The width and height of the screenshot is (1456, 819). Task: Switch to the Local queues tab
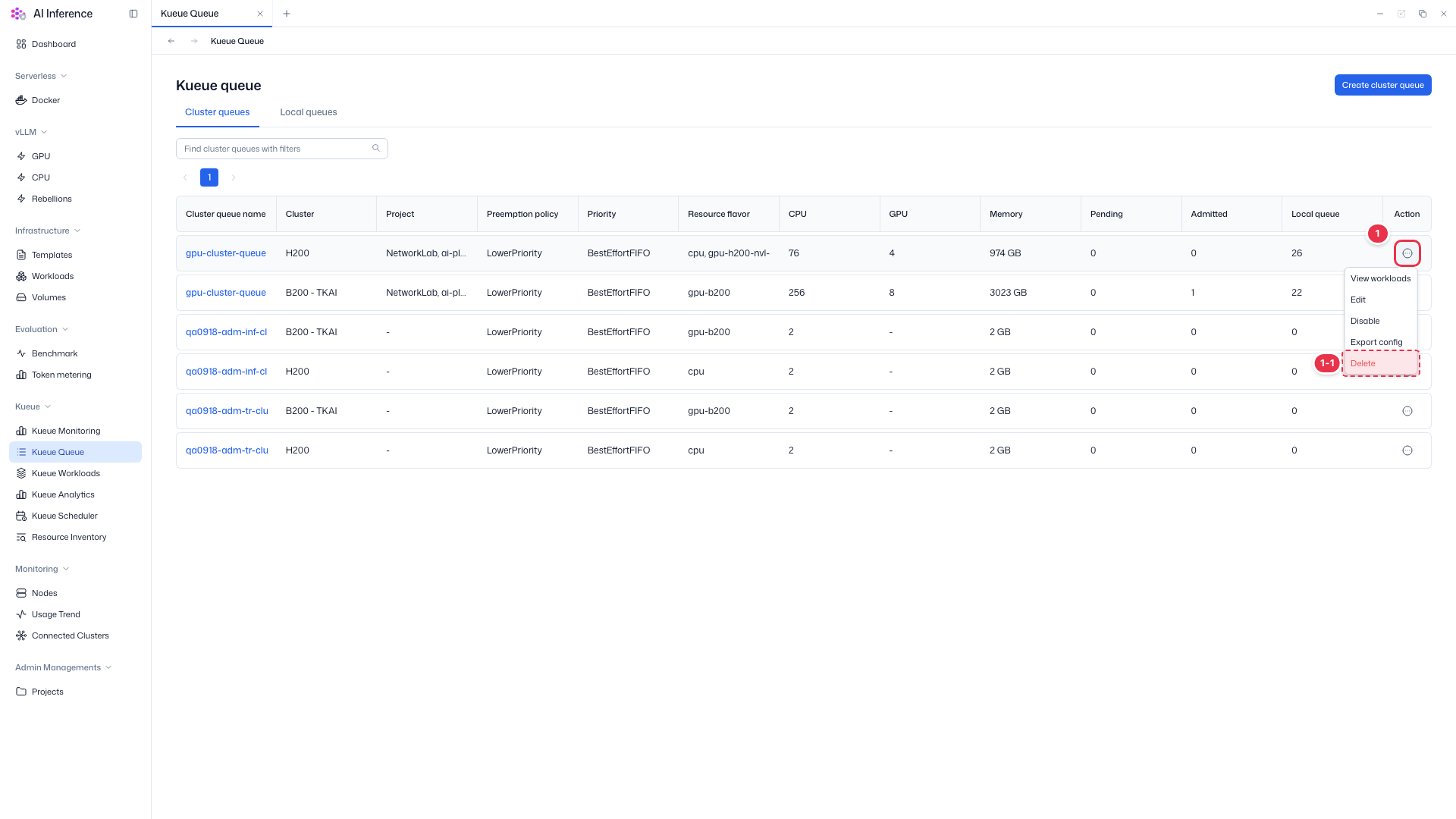pyautogui.click(x=309, y=112)
